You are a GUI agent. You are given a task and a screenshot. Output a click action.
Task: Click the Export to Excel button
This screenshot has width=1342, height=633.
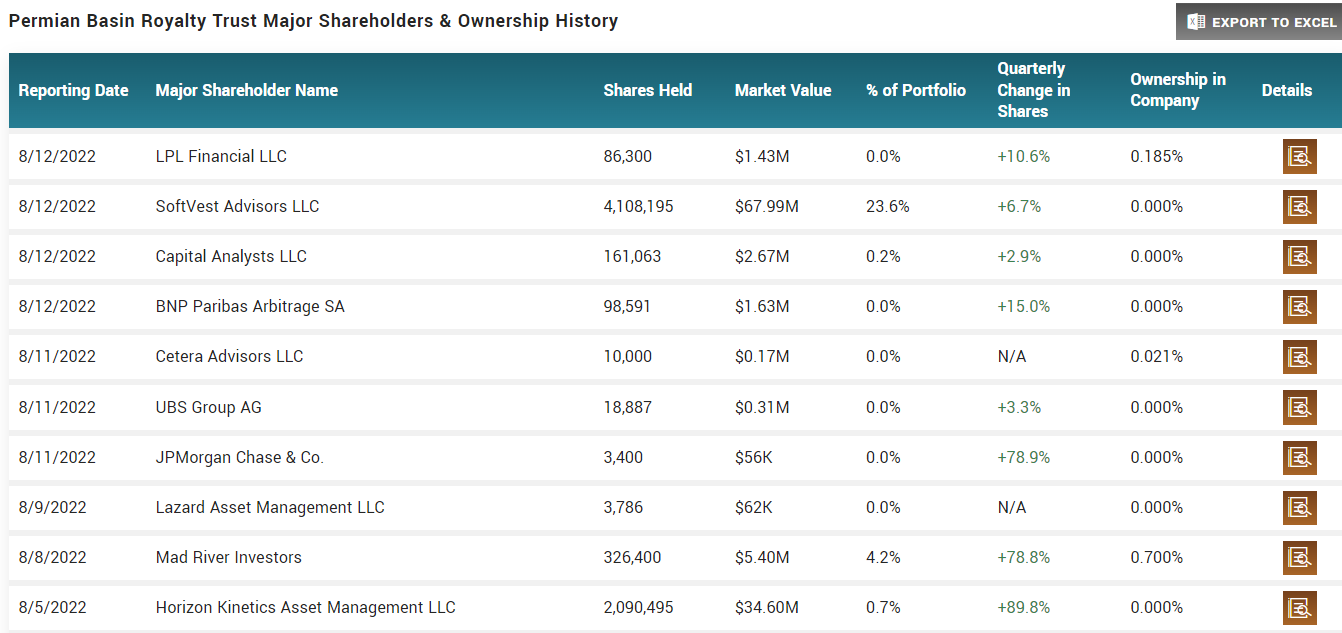1258,22
